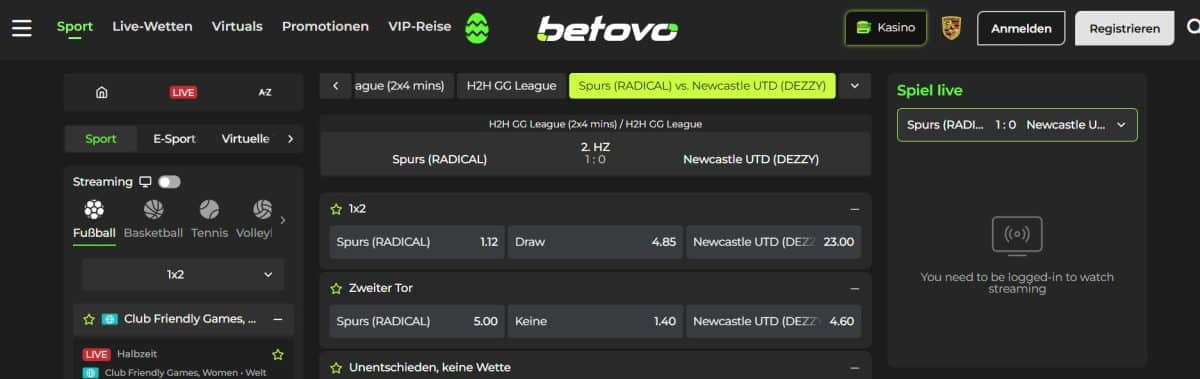Screen dimensions: 1200x379
Task: Click the Anmelden button
Action: (x=1021, y=28)
